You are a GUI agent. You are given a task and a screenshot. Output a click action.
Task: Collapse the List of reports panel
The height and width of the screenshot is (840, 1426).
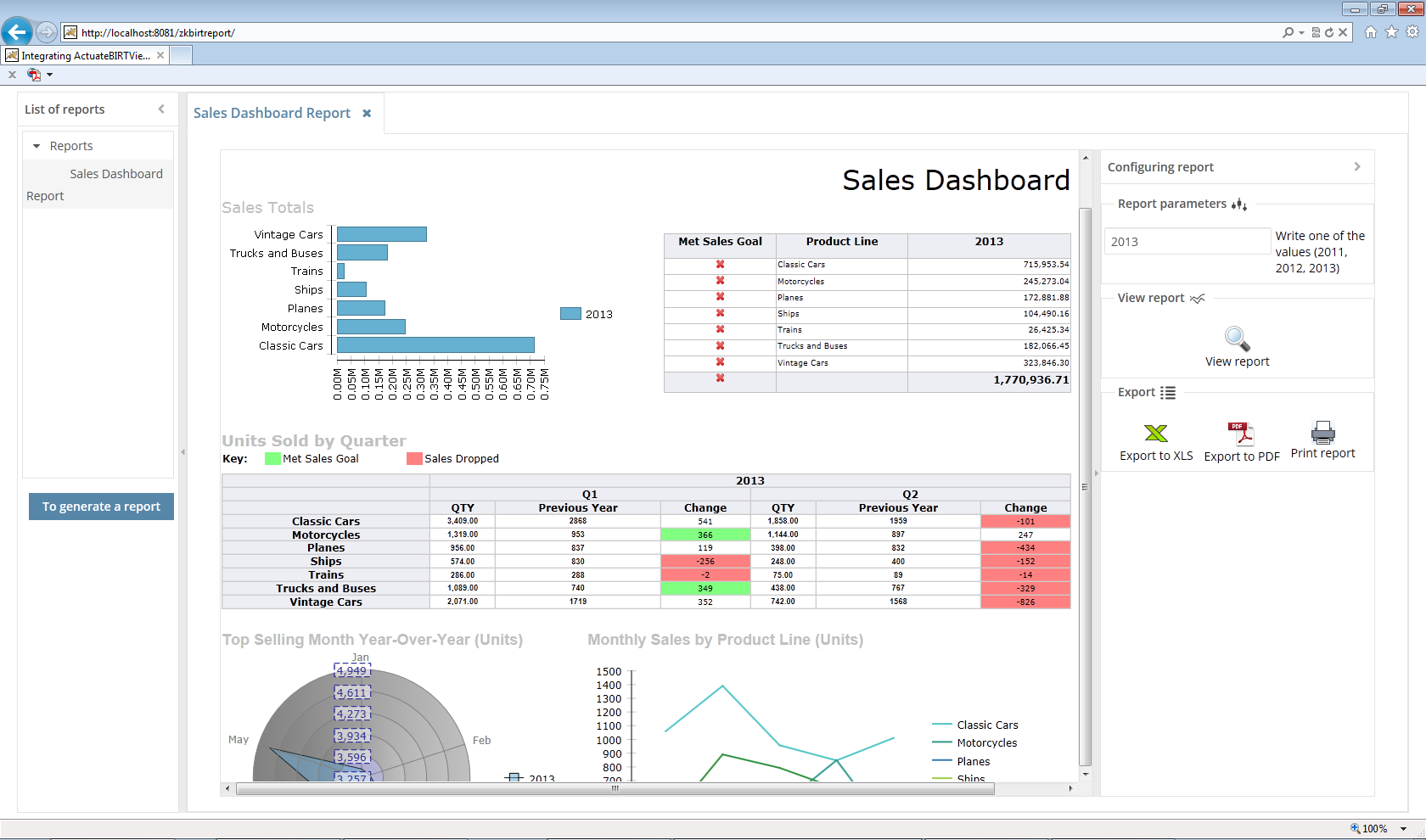click(x=161, y=109)
